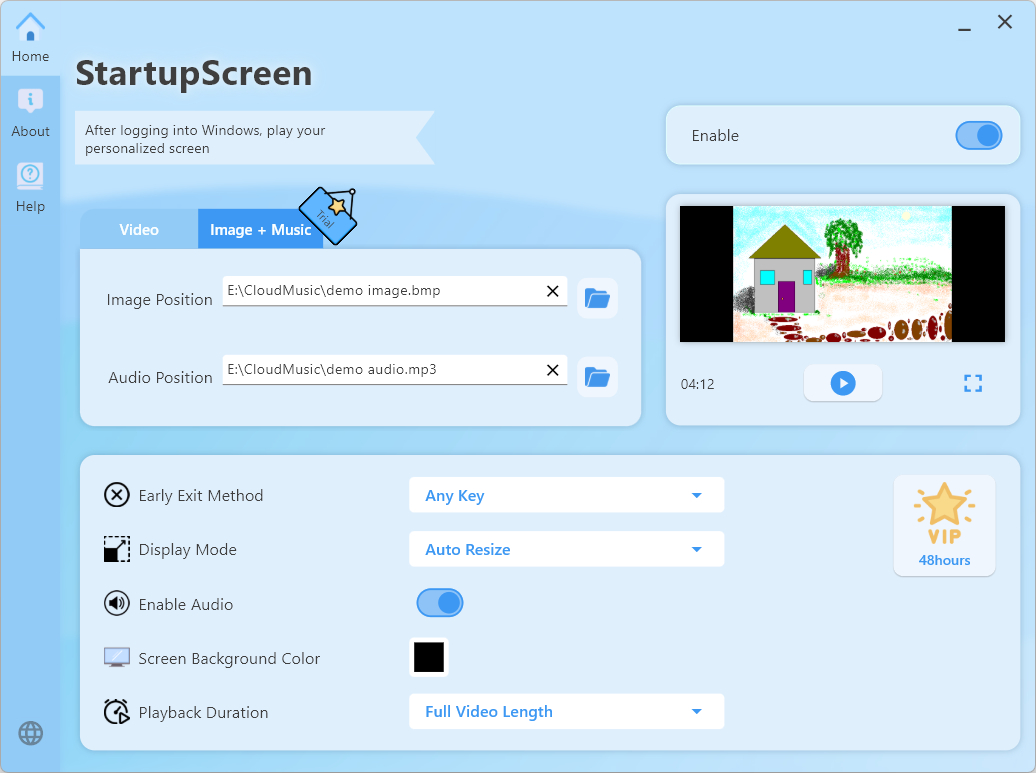This screenshot has width=1036, height=773.
Task: Browse folder for Audio Position
Action: [597, 377]
